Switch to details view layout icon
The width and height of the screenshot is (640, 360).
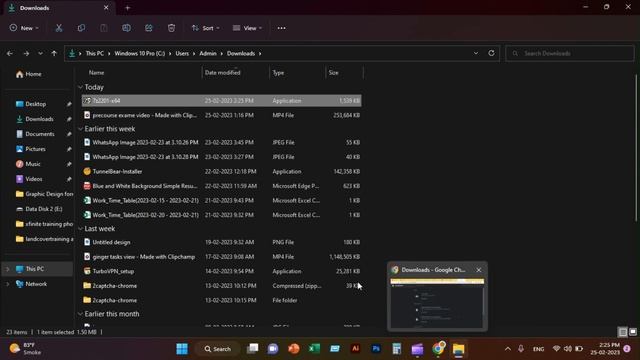click(x=622, y=332)
